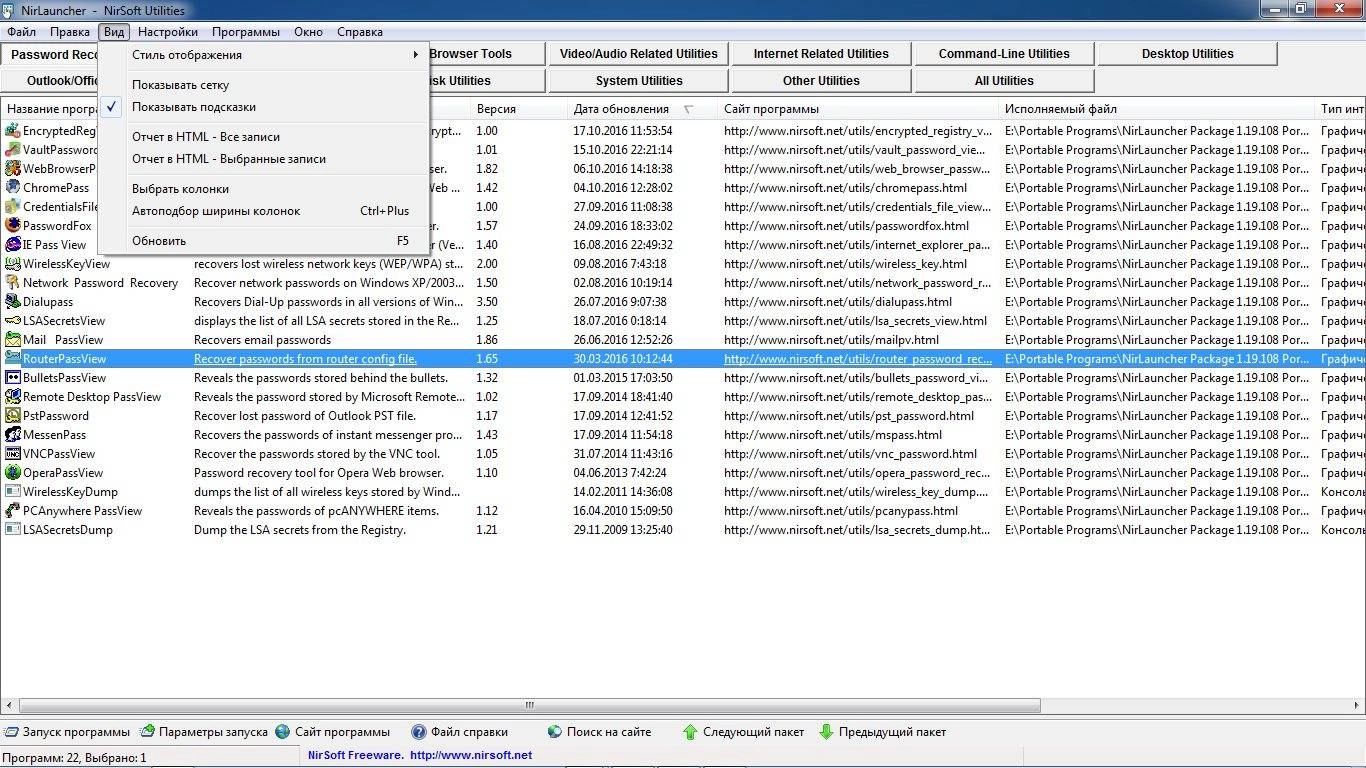This screenshot has width=1366, height=768.
Task: Click the Исполняемый файл column header
Action: [x=1157, y=109]
